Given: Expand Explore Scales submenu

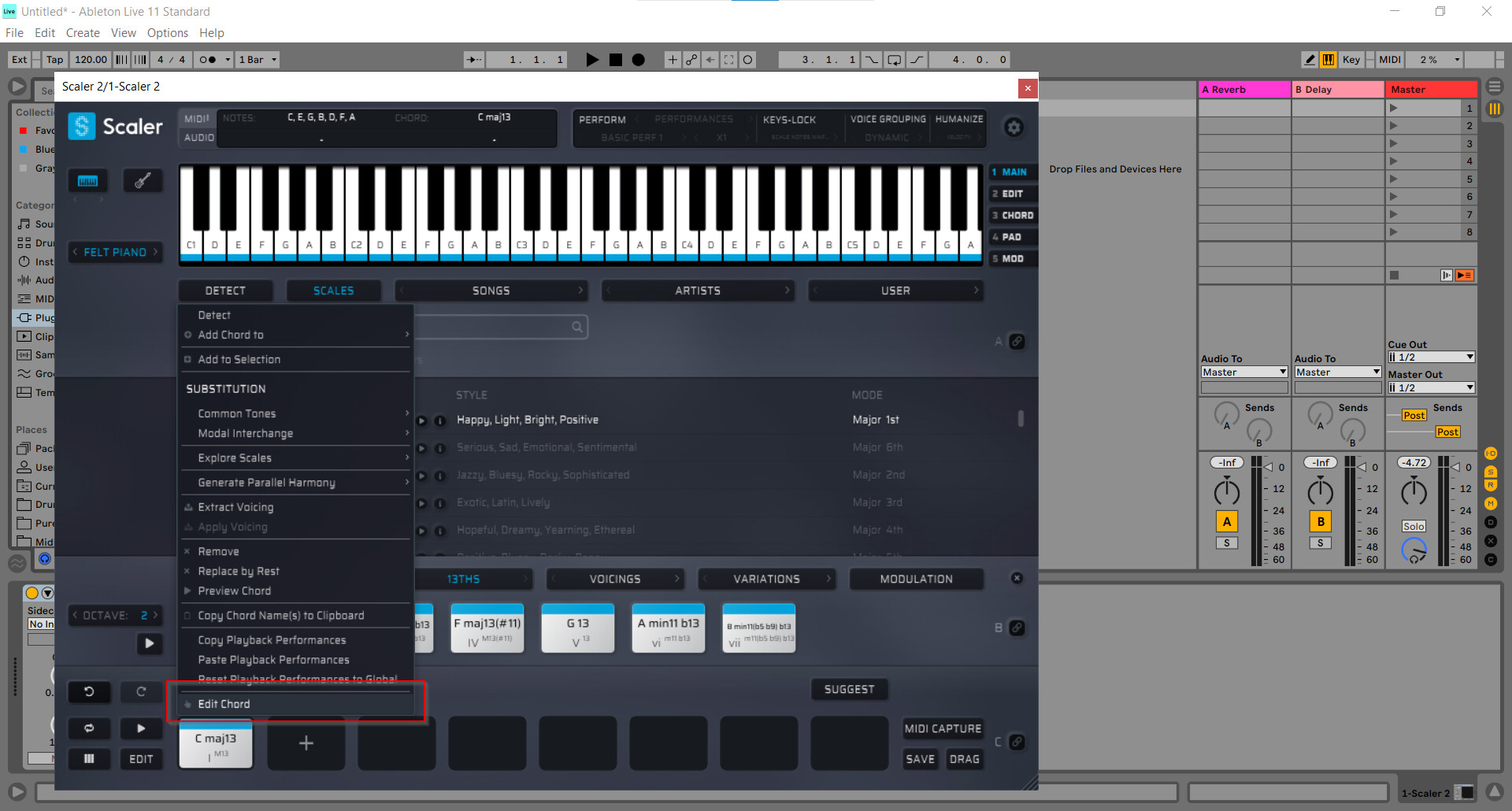Looking at the screenshot, I should click(x=296, y=457).
